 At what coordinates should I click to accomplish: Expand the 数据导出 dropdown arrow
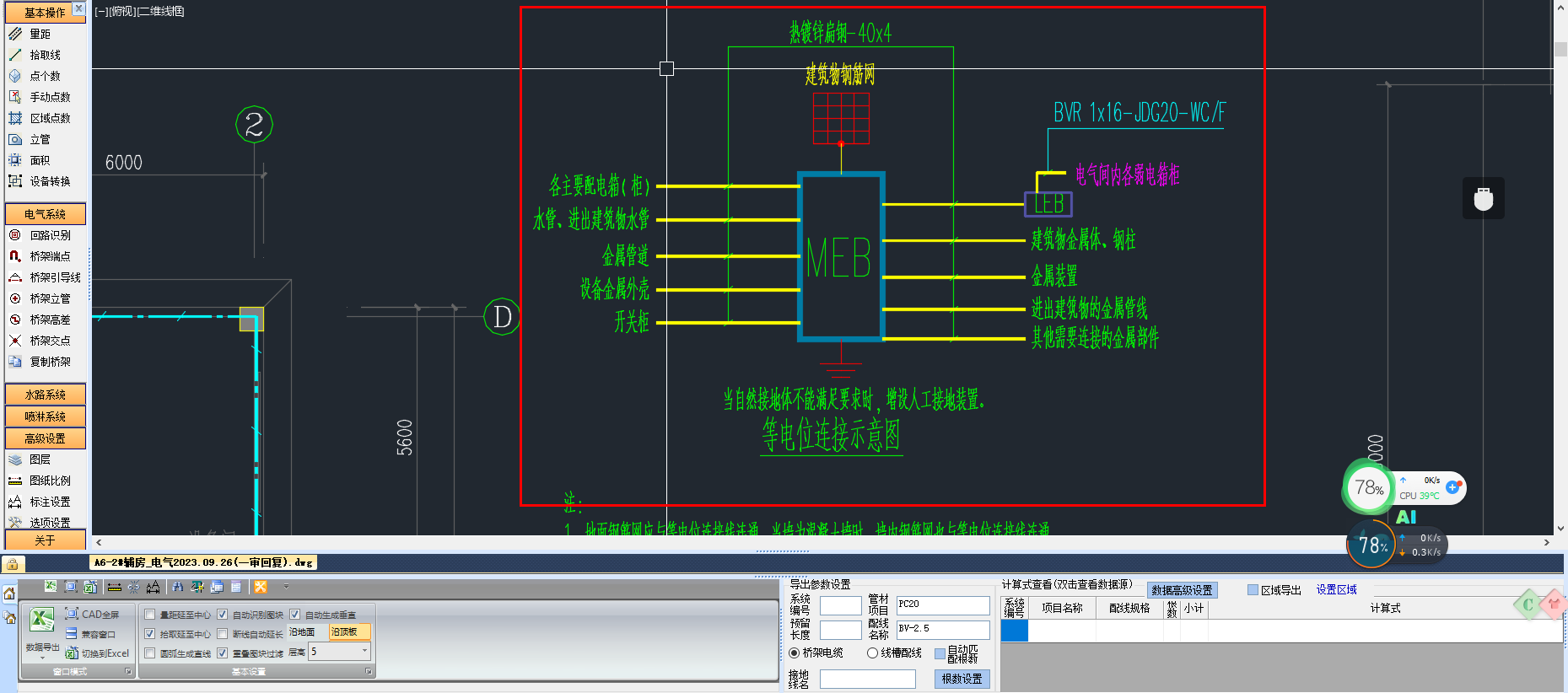[42, 657]
